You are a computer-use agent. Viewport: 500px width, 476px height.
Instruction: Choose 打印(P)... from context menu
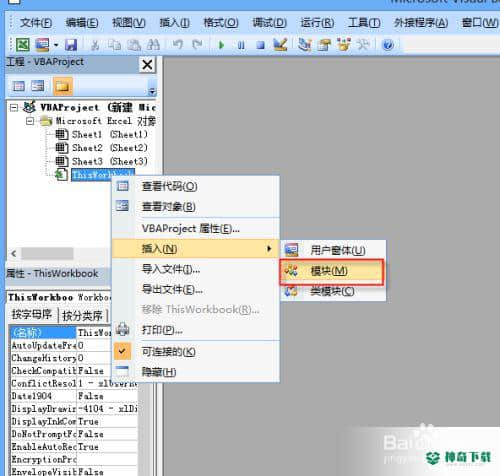pos(196,330)
